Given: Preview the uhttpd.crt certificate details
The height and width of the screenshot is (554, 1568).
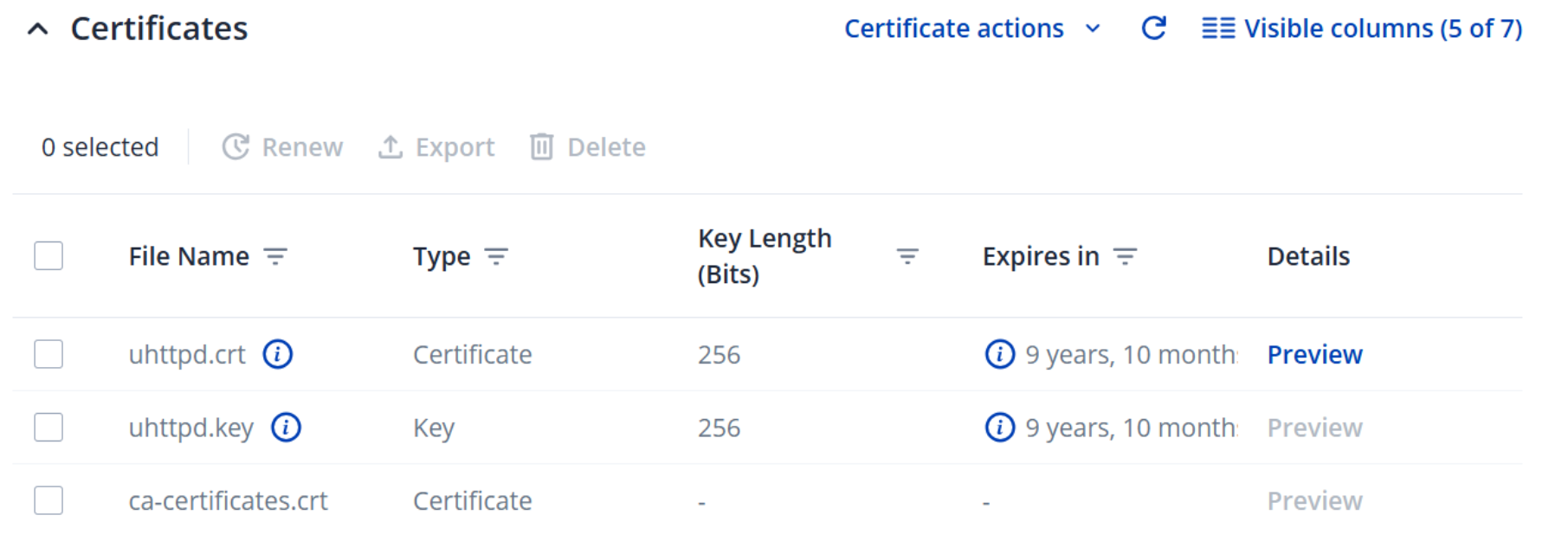Looking at the screenshot, I should (x=1314, y=354).
